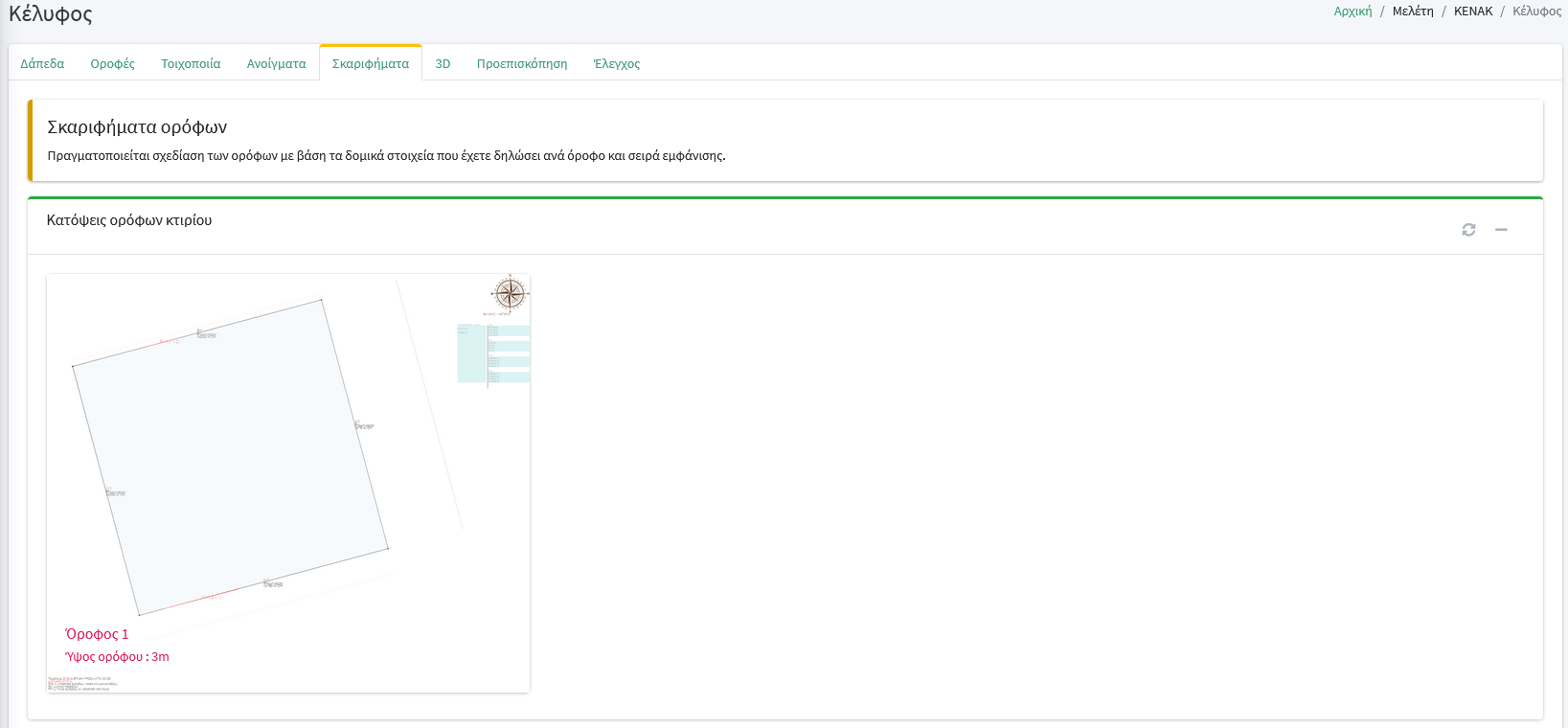The width and height of the screenshot is (1568, 728).
Task: Show the Προεπισκόπηση tab
Action: (522, 63)
